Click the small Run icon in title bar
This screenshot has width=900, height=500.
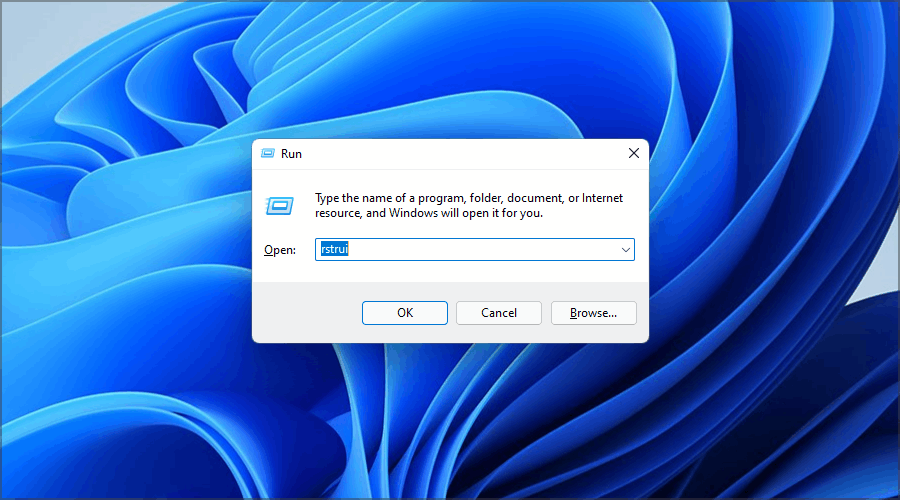click(x=267, y=153)
